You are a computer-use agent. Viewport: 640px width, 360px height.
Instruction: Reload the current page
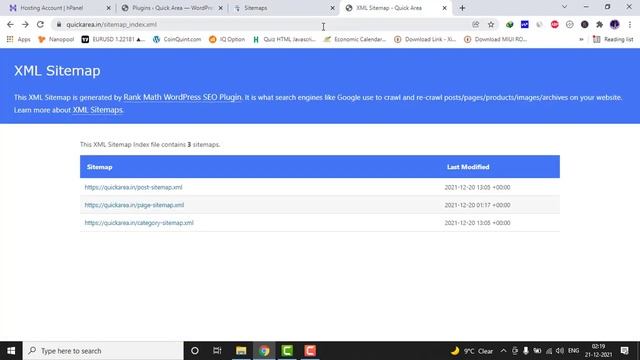coord(40,24)
